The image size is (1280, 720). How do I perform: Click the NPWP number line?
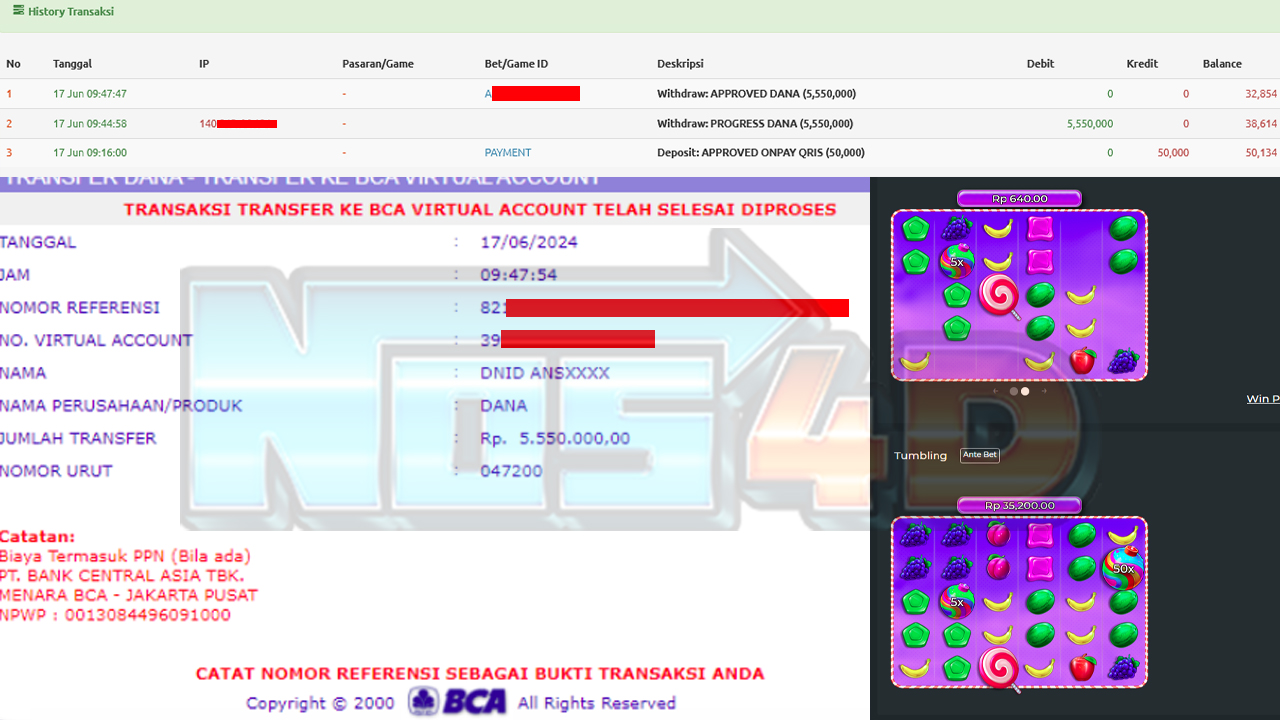click(x=115, y=615)
